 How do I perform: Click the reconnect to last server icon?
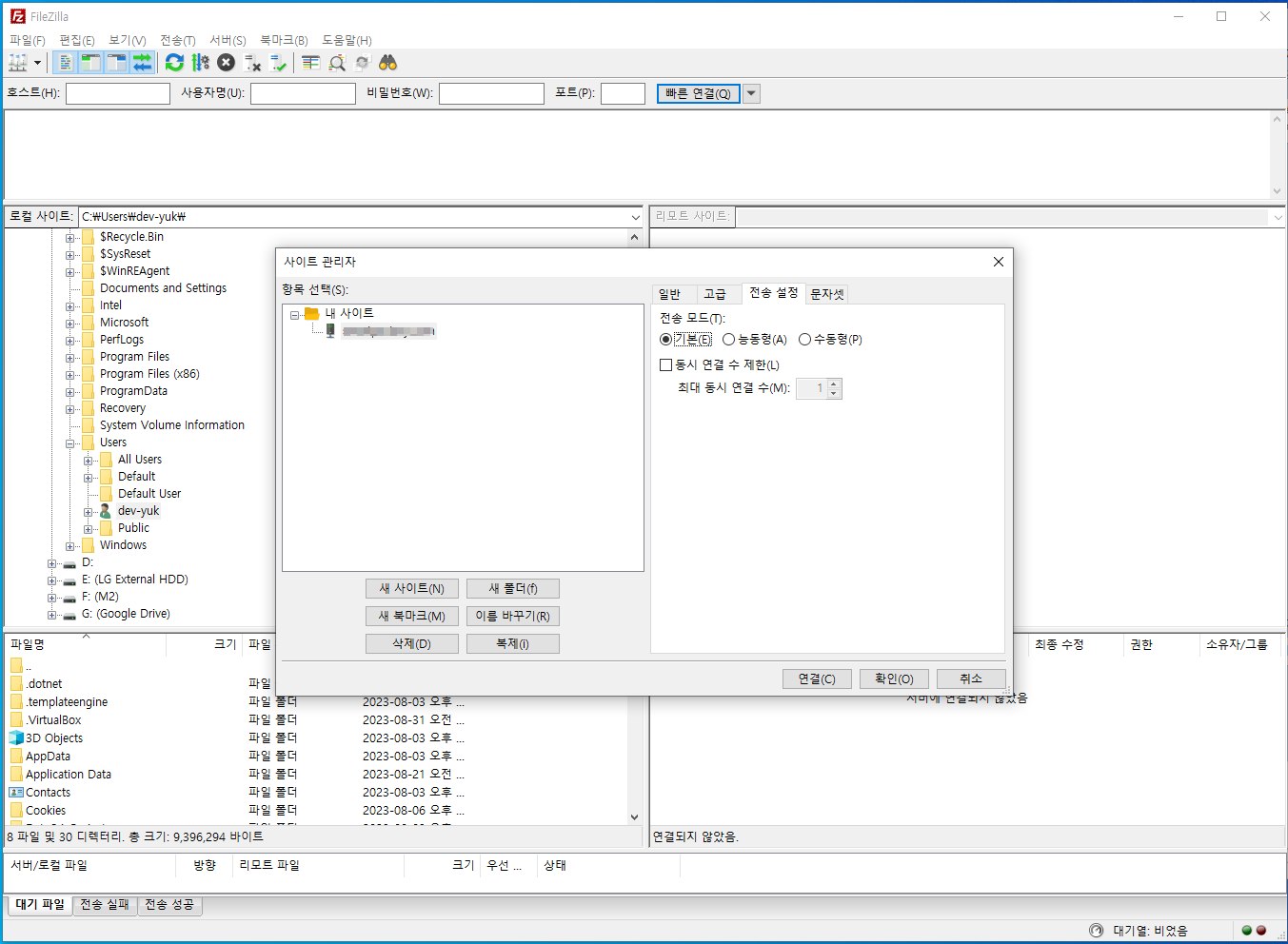[x=278, y=63]
